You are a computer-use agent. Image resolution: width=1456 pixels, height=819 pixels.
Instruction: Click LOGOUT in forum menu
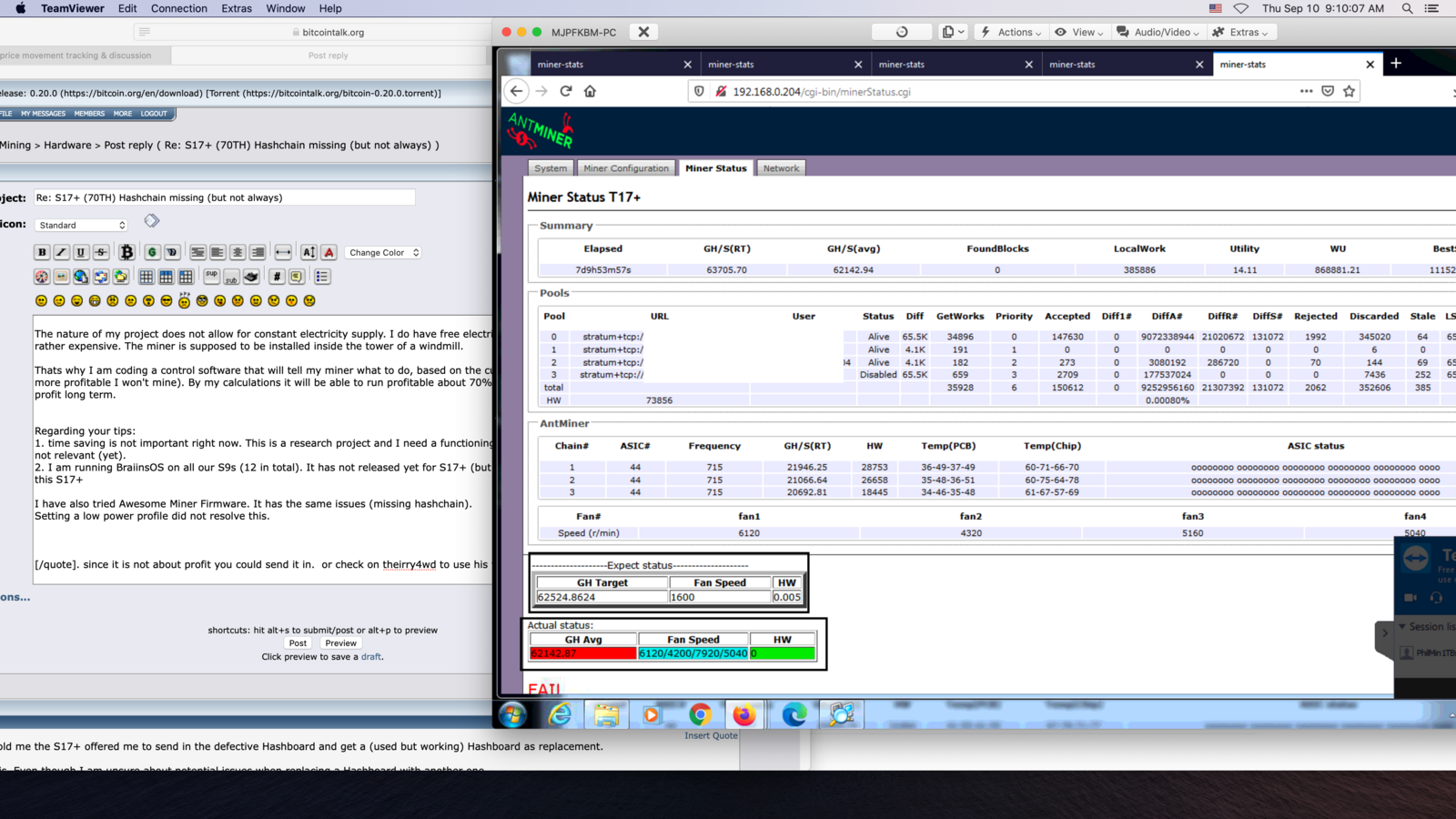[154, 114]
